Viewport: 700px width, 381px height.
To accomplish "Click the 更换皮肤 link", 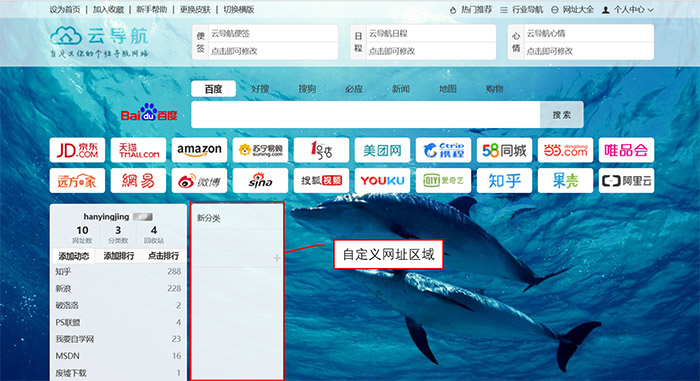I will pos(195,9).
